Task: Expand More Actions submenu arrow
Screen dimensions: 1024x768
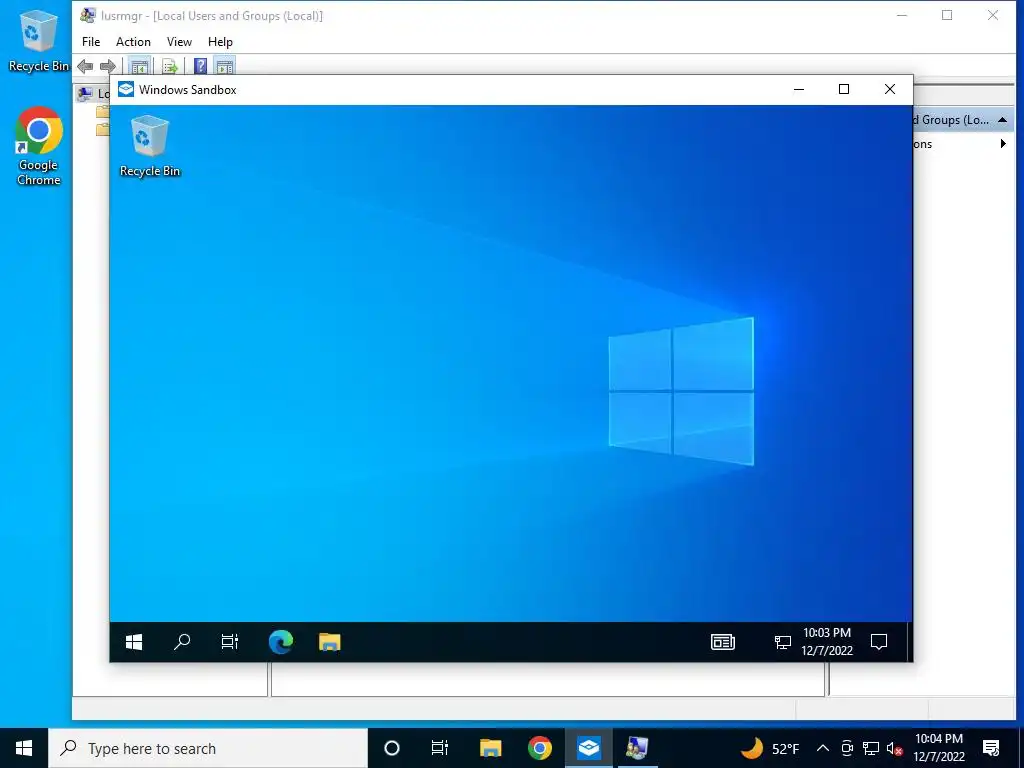Action: (1003, 144)
